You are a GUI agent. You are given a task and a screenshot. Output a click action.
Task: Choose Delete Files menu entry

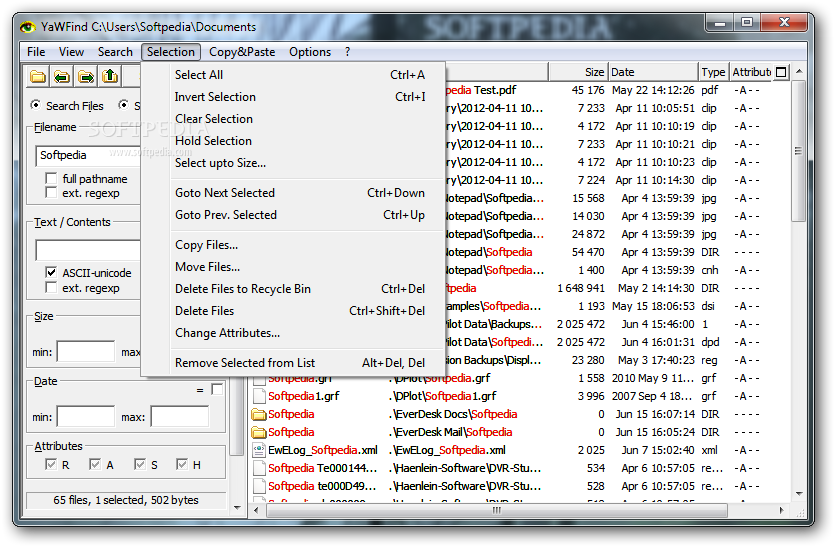point(293,311)
